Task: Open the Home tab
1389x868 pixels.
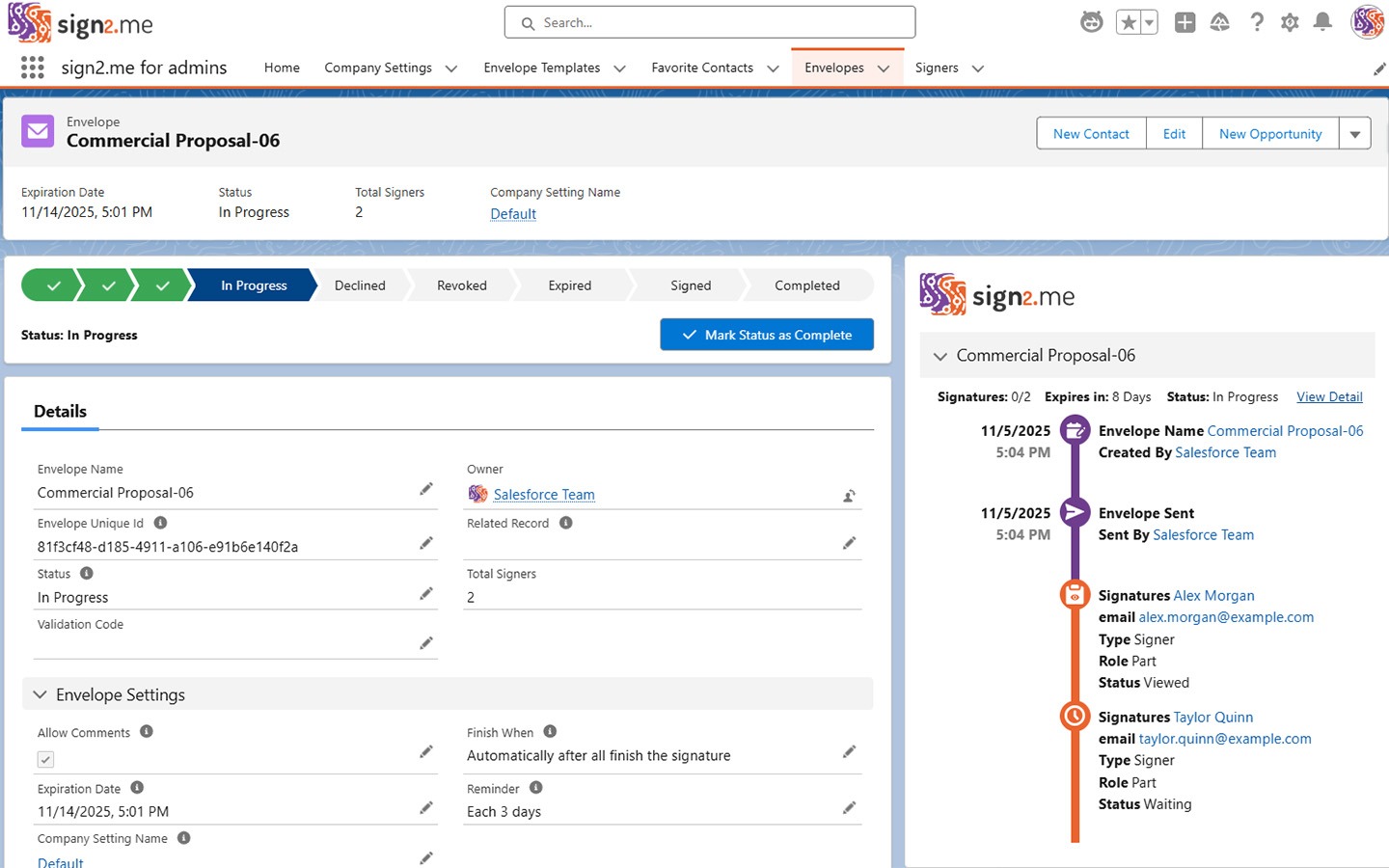Action: click(282, 68)
